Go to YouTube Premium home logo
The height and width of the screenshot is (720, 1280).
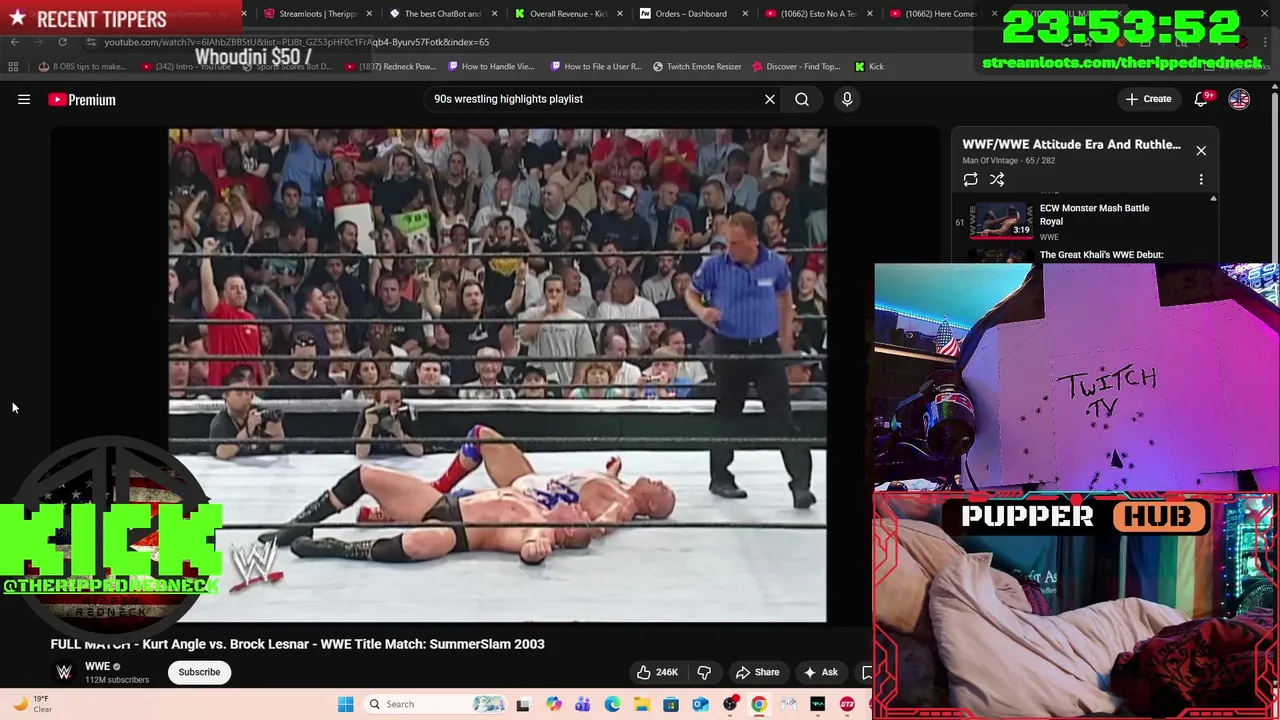click(x=82, y=99)
